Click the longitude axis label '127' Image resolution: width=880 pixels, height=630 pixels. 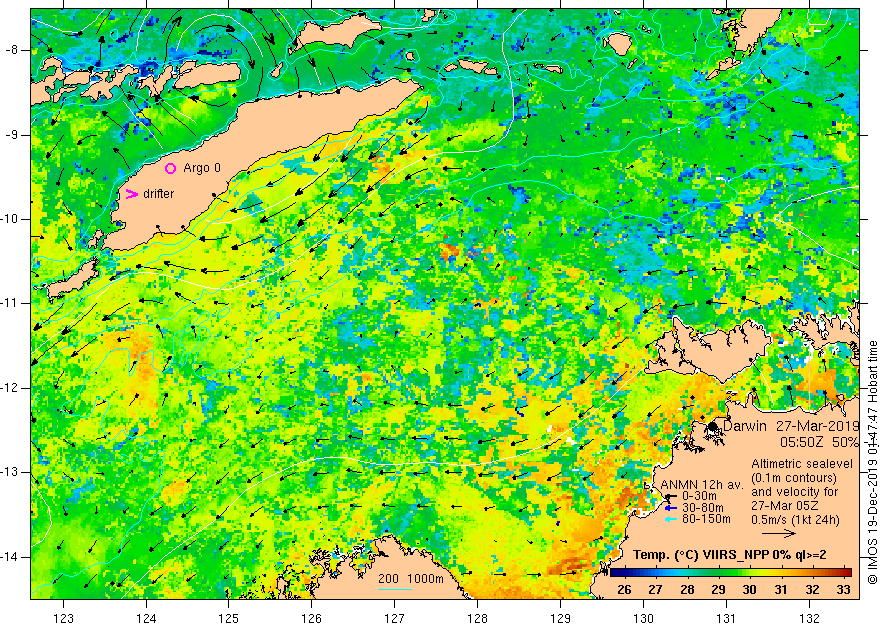(x=395, y=618)
